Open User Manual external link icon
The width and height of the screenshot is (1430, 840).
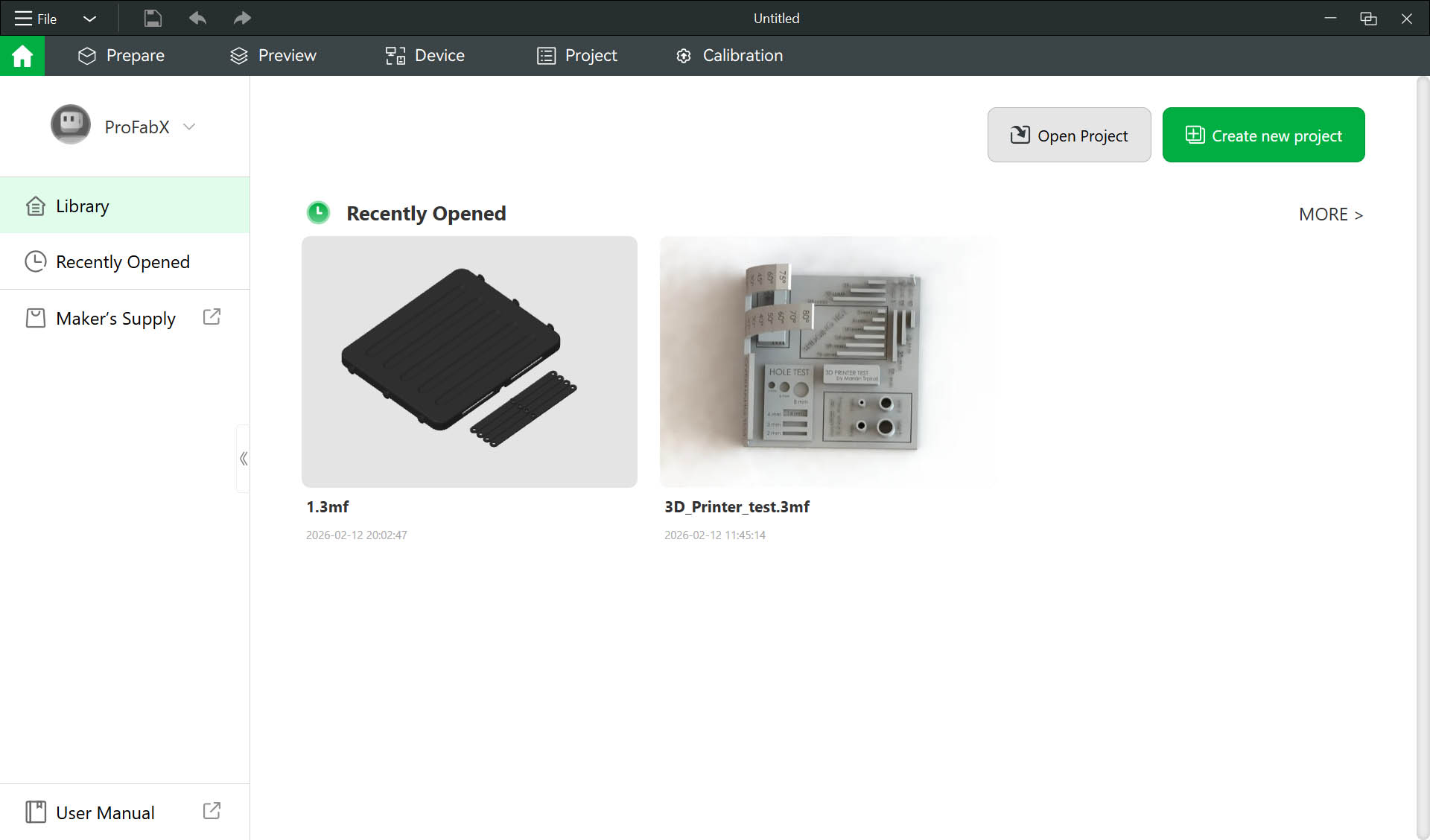point(212,811)
